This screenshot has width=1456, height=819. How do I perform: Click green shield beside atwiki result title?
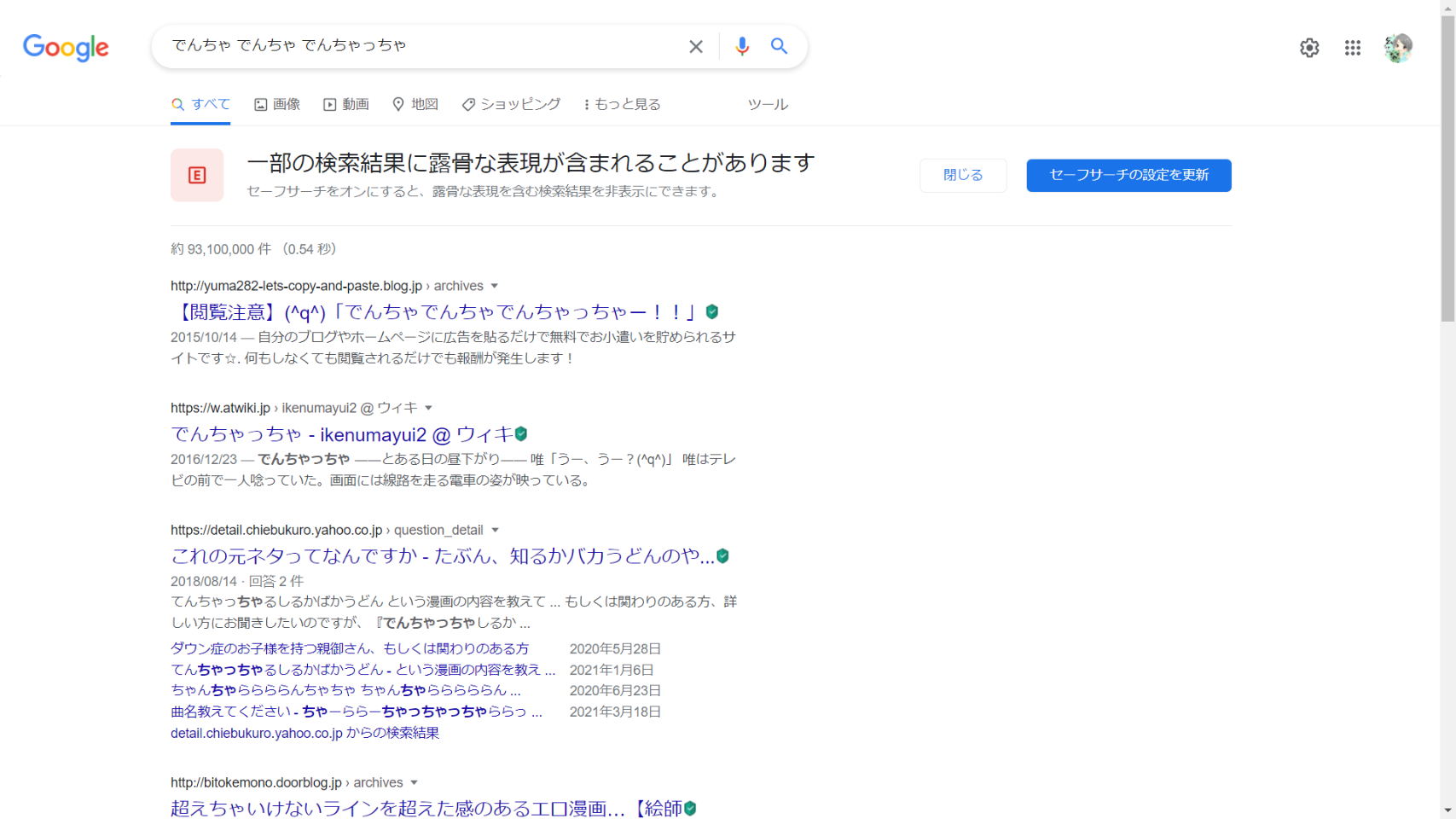[x=521, y=434]
